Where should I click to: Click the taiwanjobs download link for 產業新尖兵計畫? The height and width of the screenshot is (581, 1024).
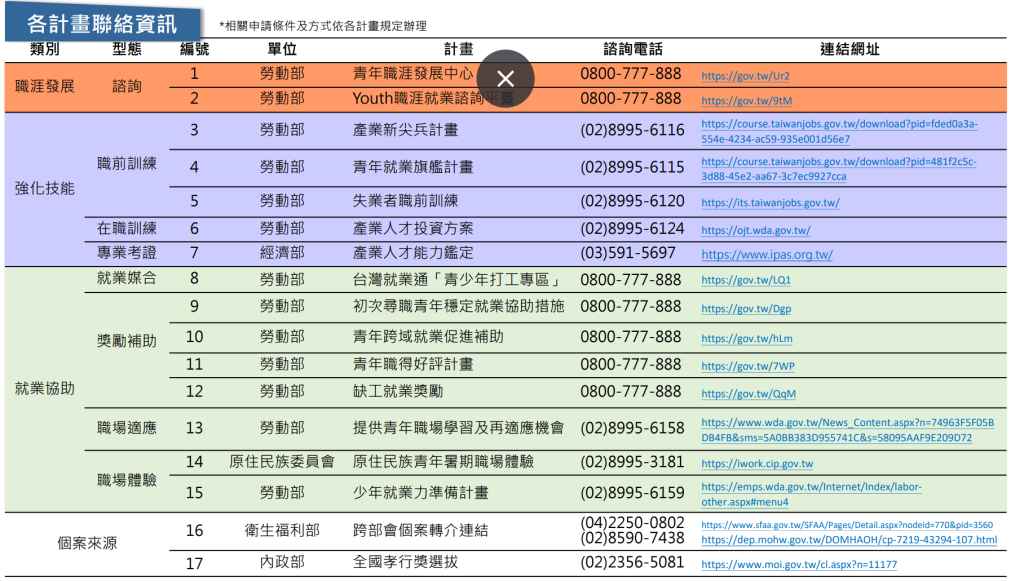[x=839, y=131]
